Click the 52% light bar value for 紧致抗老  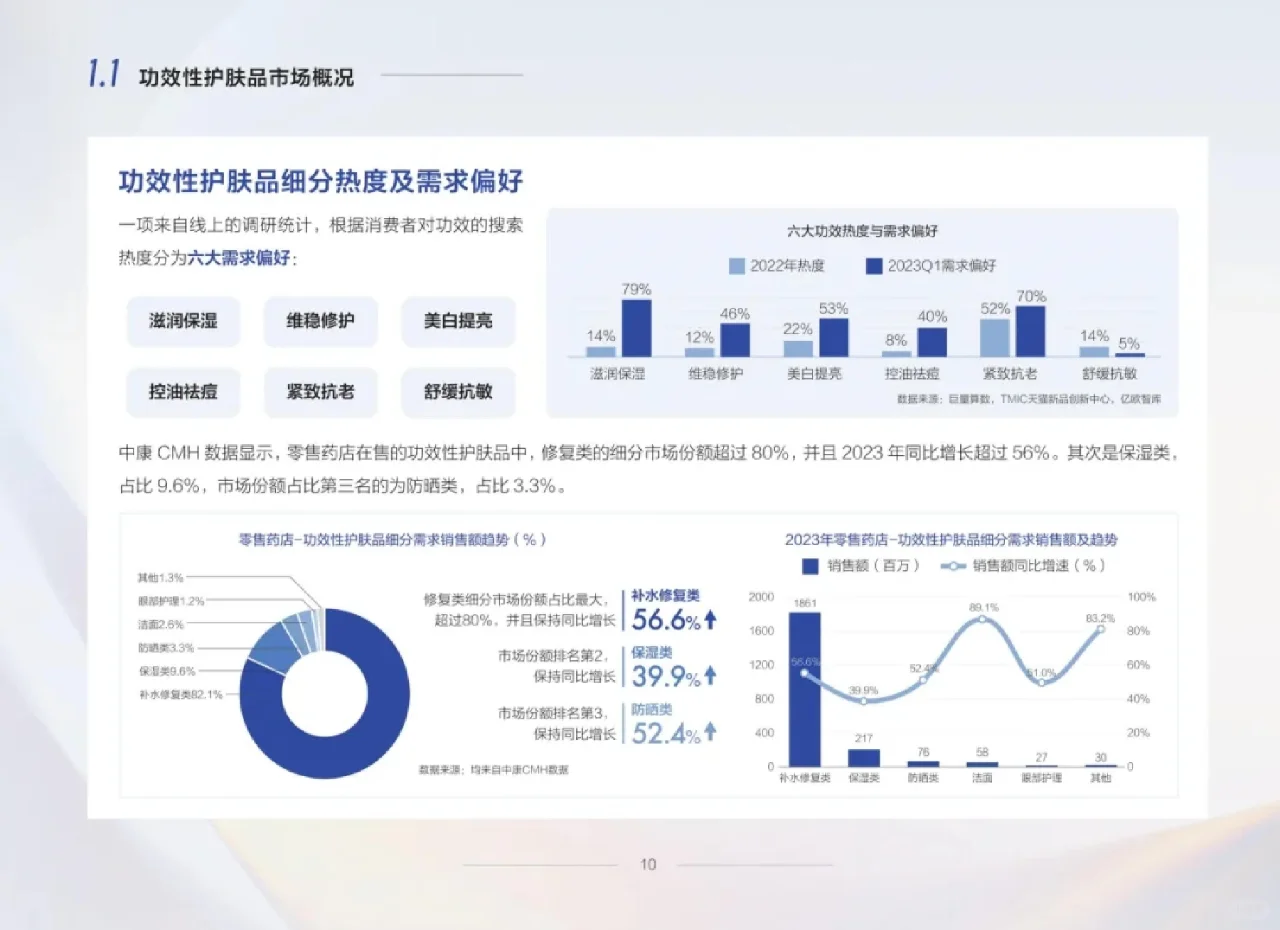[x=995, y=310]
